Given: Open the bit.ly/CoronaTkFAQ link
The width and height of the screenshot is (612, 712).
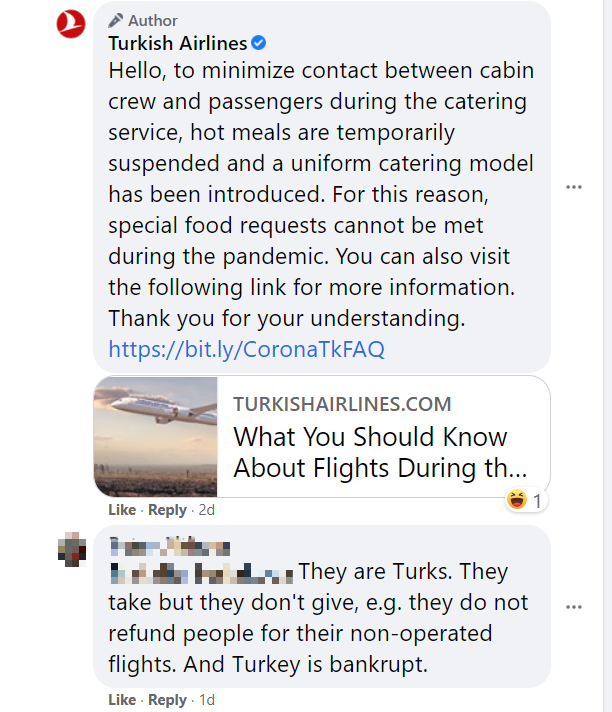Looking at the screenshot, I should 246,349.
